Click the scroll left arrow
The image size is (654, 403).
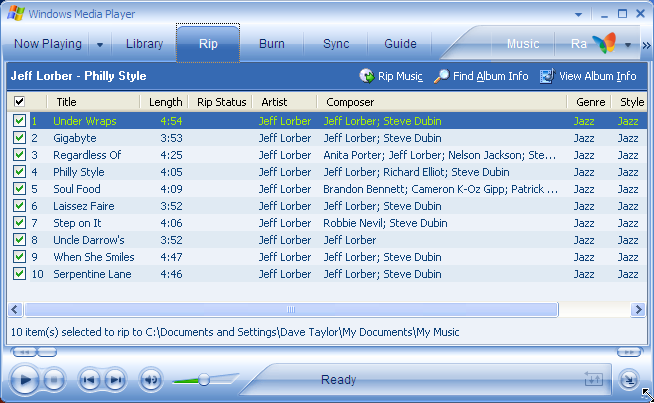tap(15, 310)
